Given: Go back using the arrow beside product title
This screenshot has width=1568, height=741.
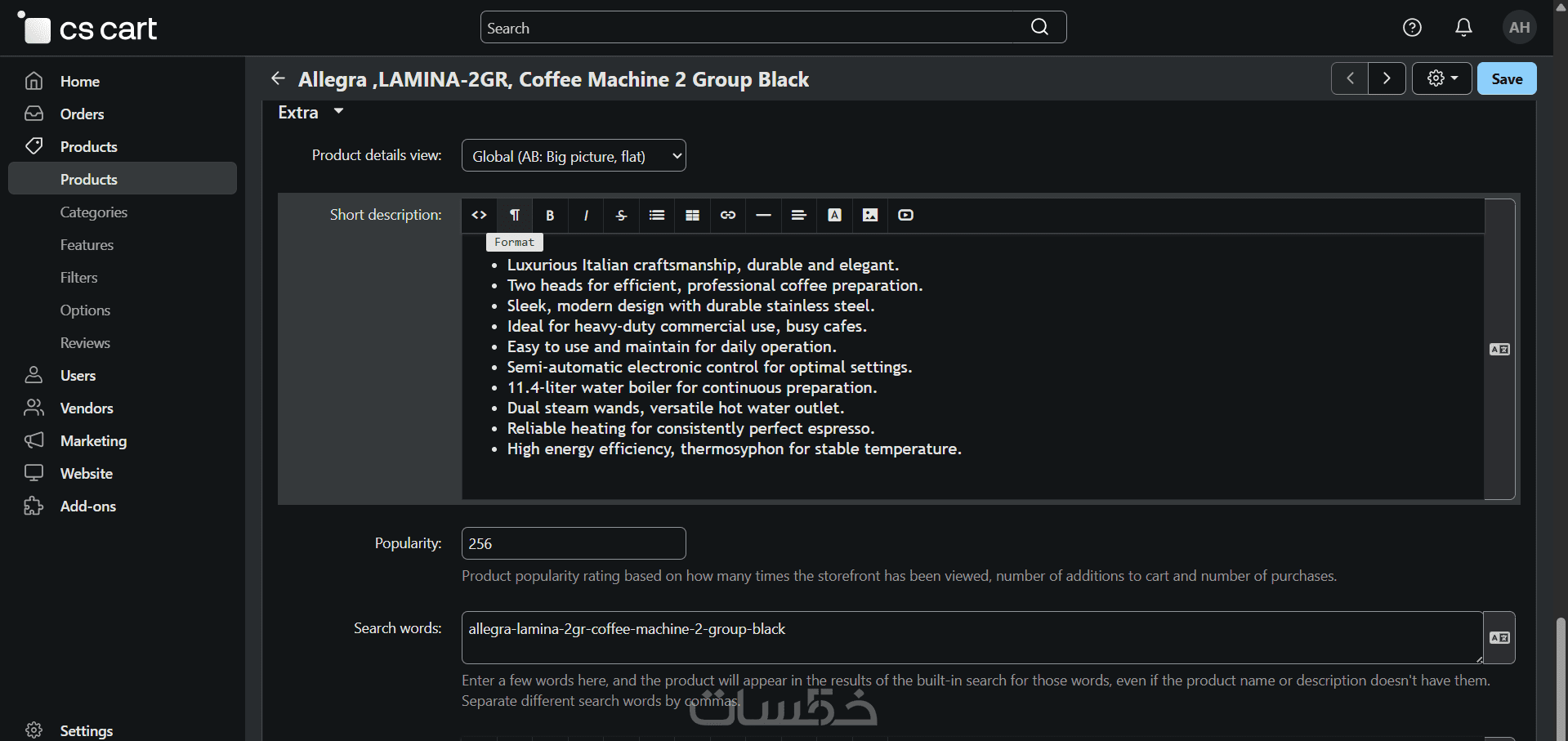Looking at the screenshot, I should (x=278, y=78).
